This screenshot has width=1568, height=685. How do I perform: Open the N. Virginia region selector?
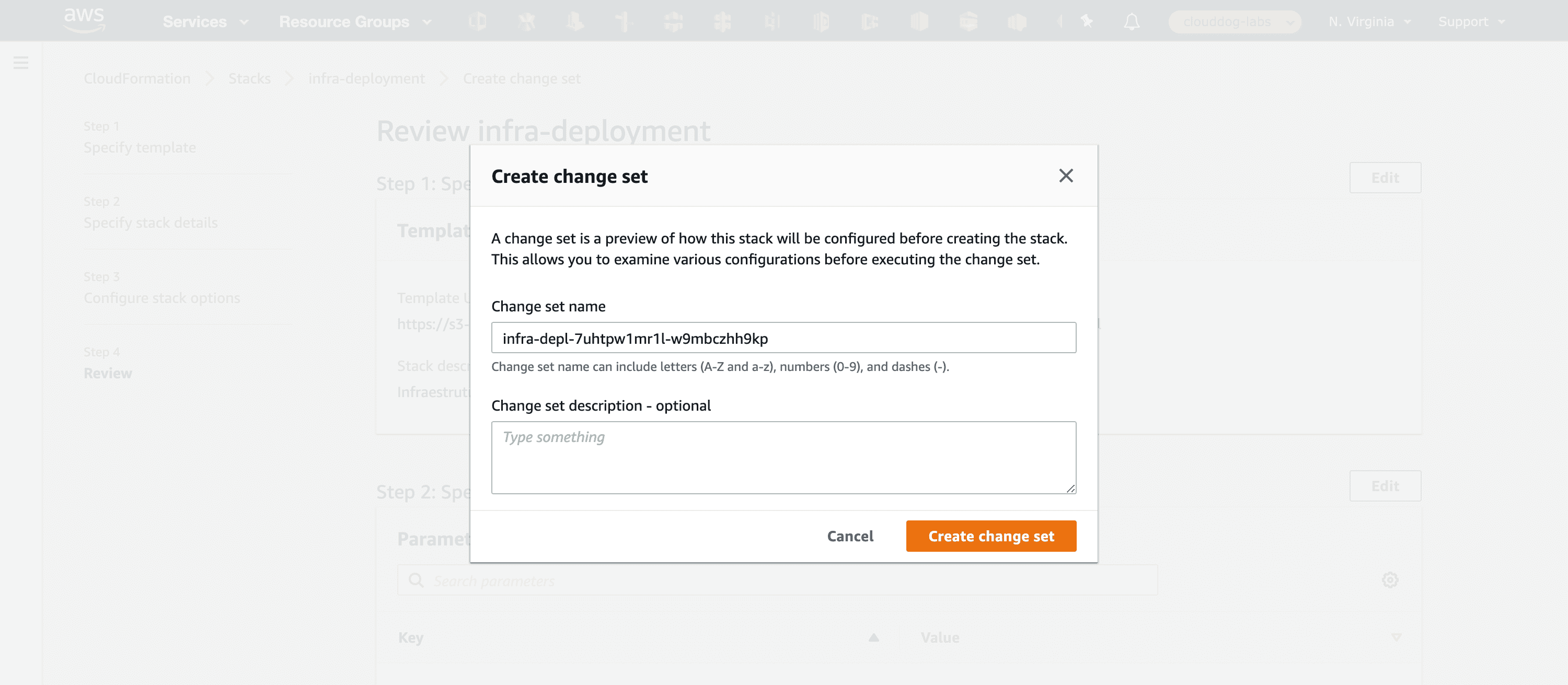pos(1369,21)
